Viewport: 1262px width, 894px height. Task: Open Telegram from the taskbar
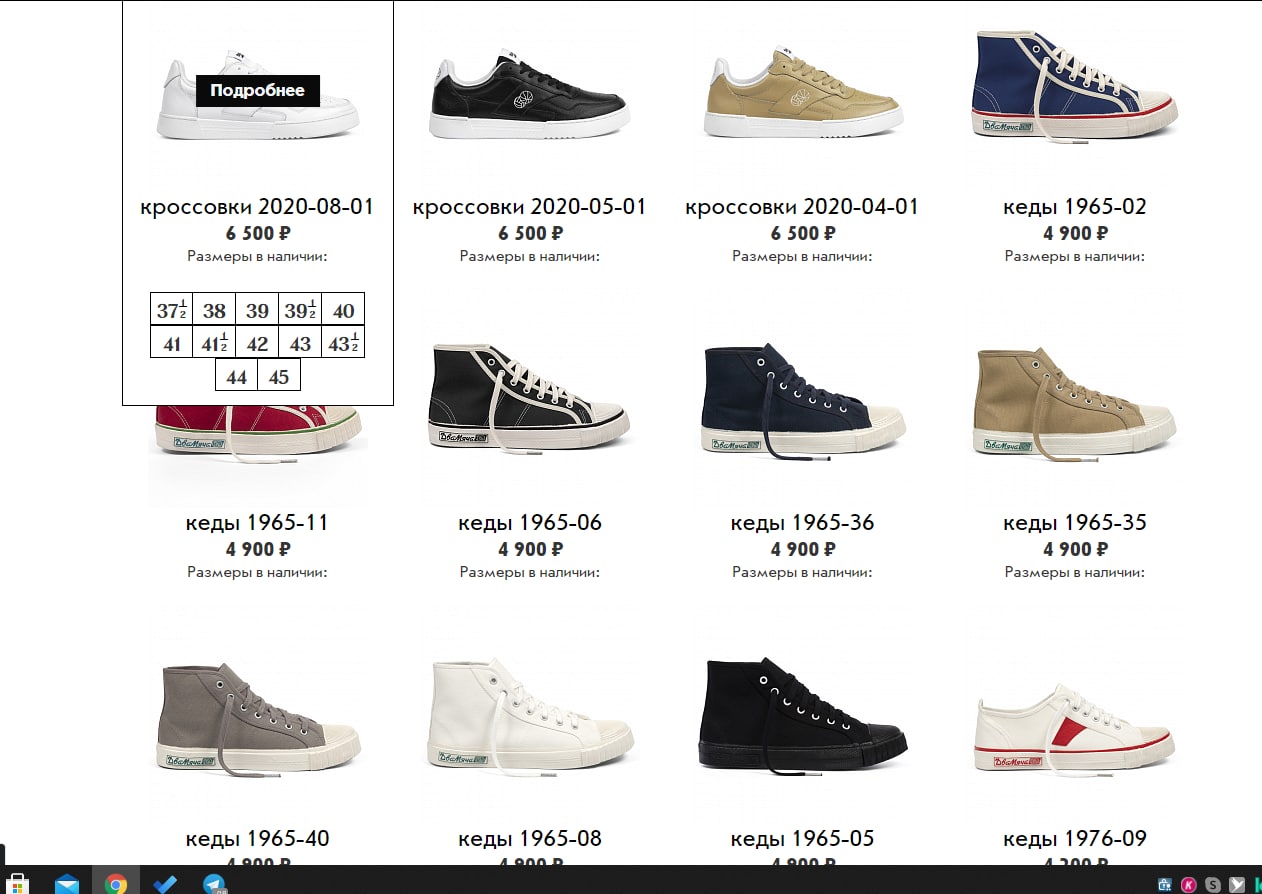214,884
